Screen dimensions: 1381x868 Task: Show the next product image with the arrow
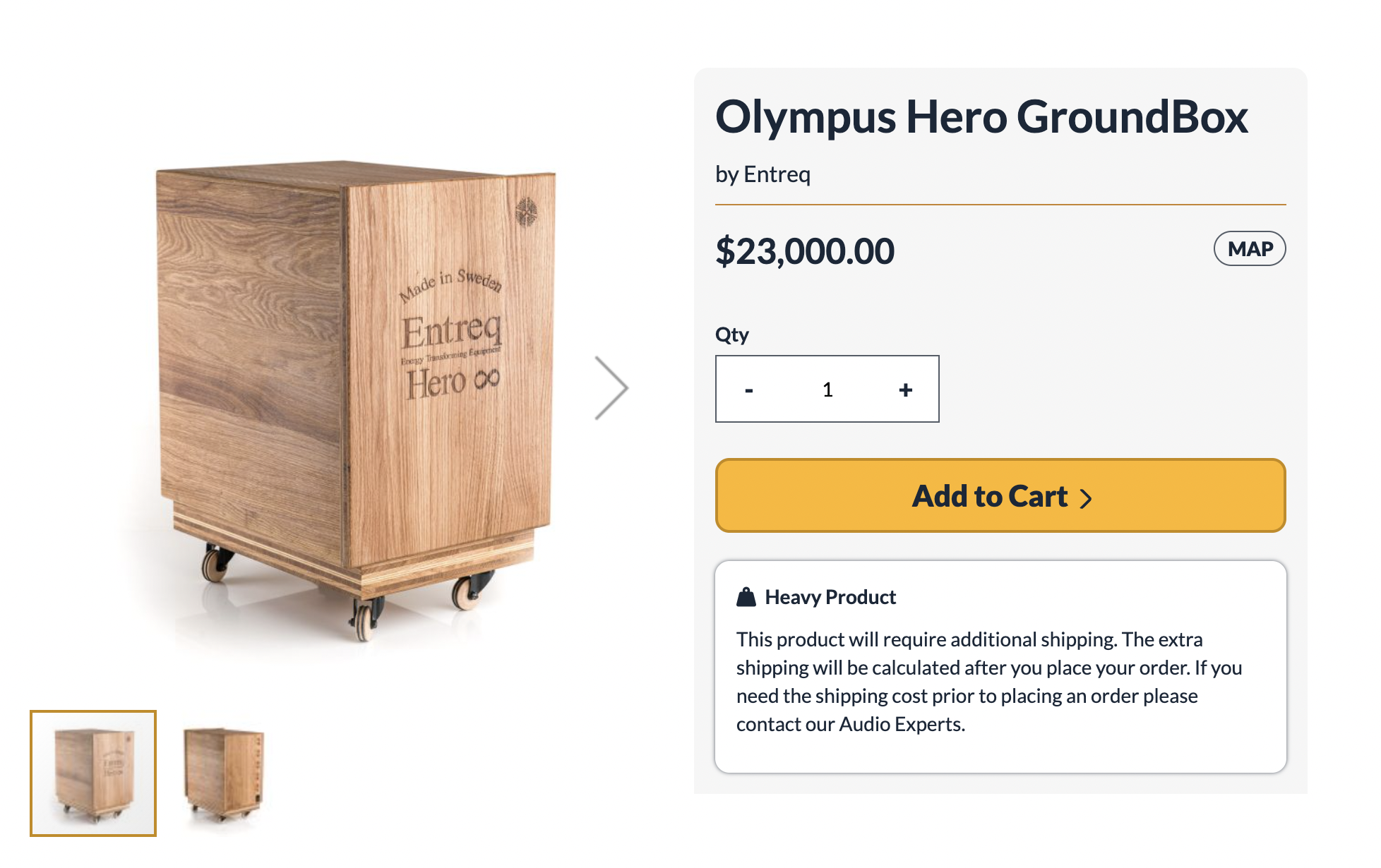pos(611,387)
